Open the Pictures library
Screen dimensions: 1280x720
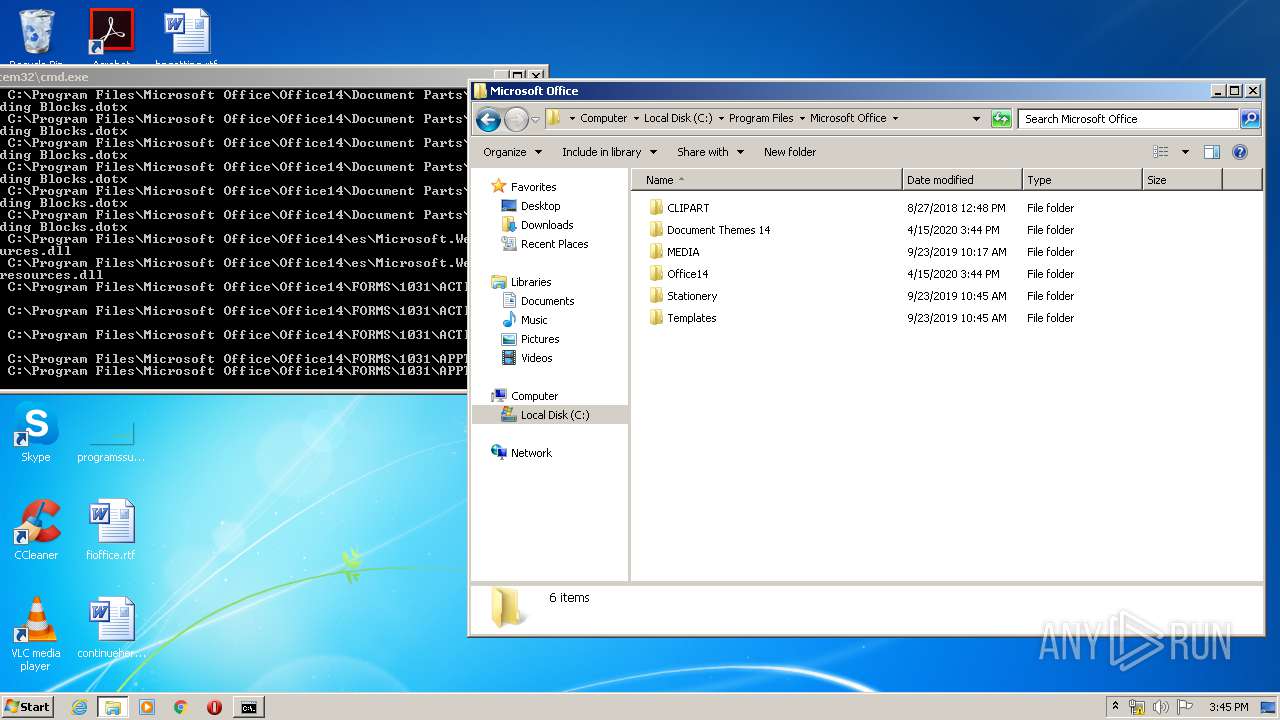pos(540,339)
